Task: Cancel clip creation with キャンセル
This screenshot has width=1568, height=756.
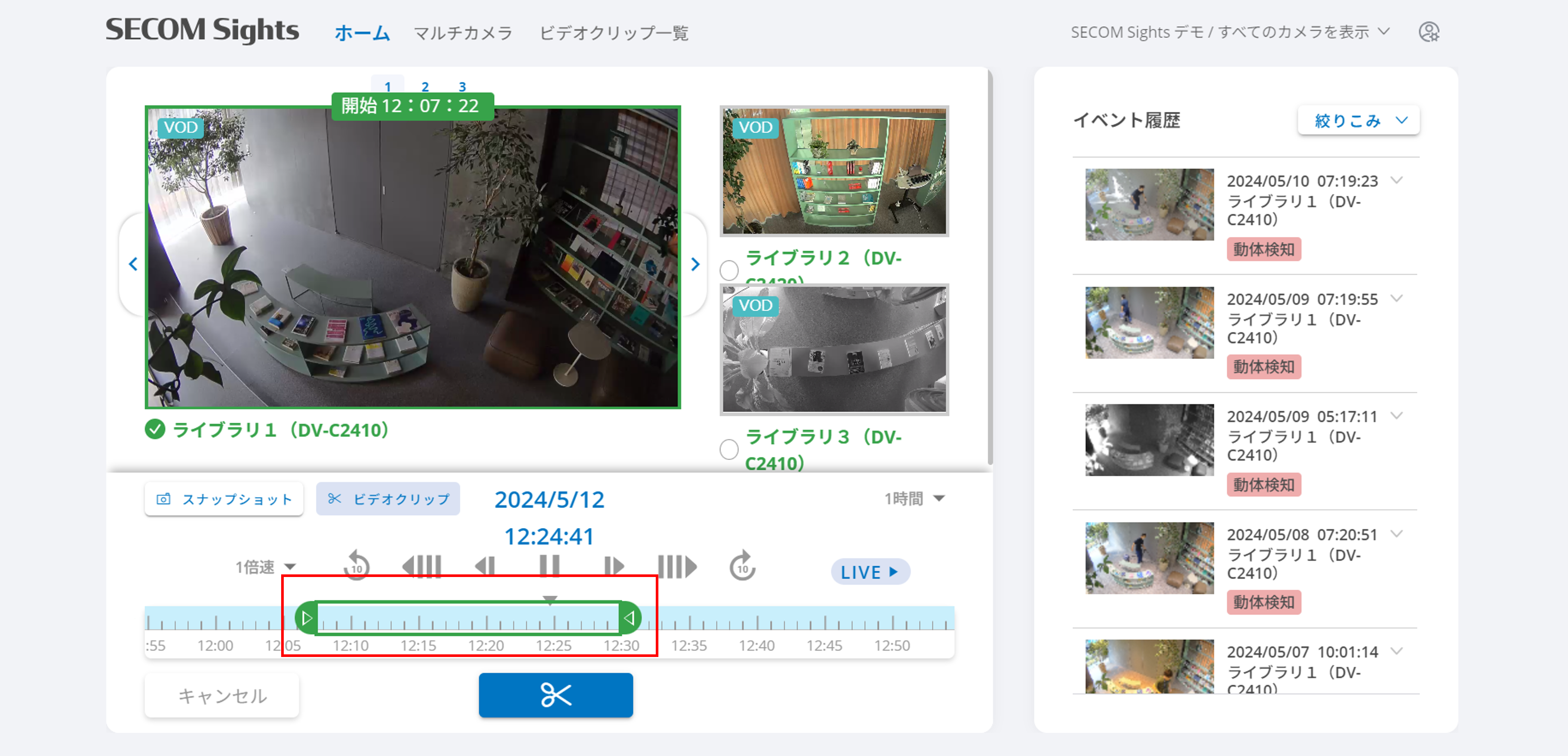Action: [x=222, y=695]
